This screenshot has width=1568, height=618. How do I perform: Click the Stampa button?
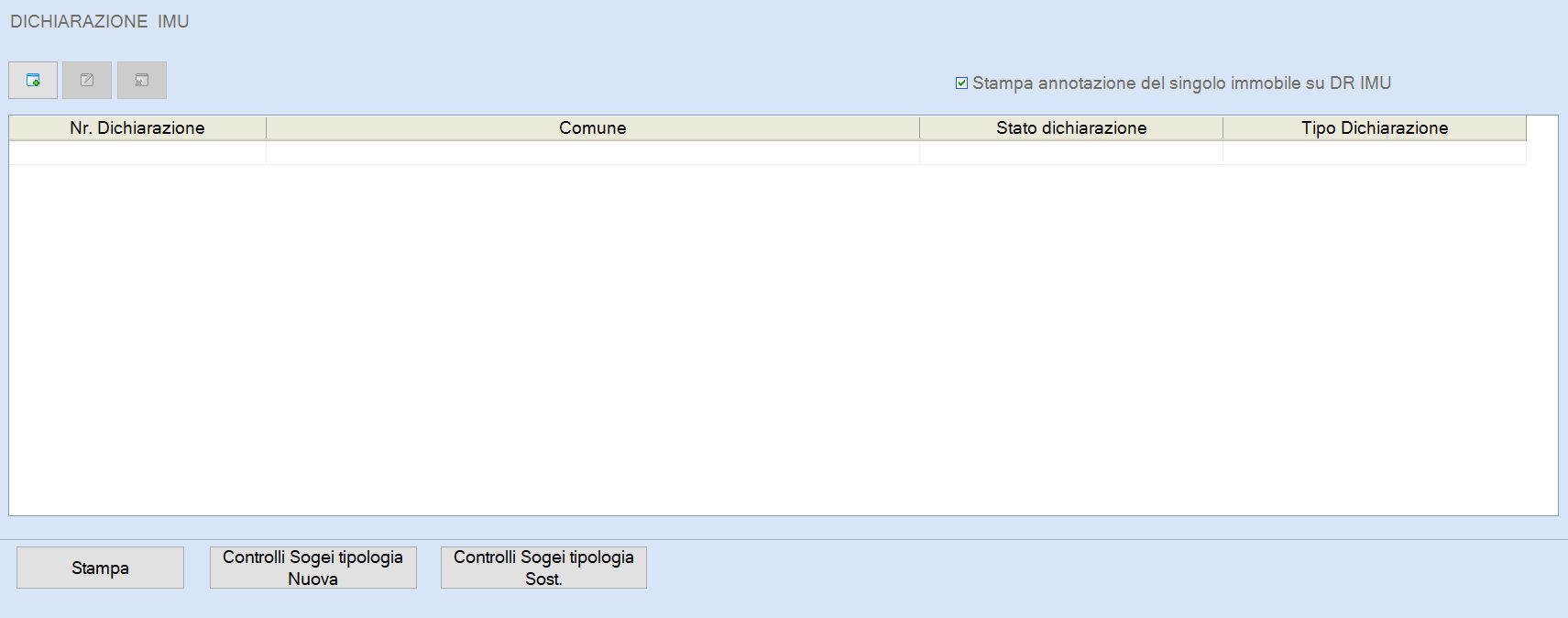coord(100,568)
